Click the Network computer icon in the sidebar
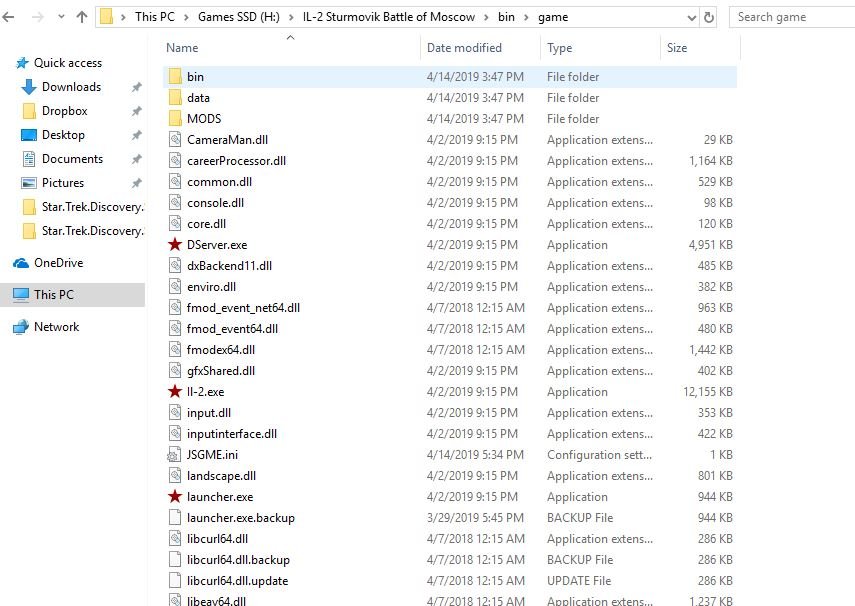The image size is (855, 606). (x=21, y=327)
